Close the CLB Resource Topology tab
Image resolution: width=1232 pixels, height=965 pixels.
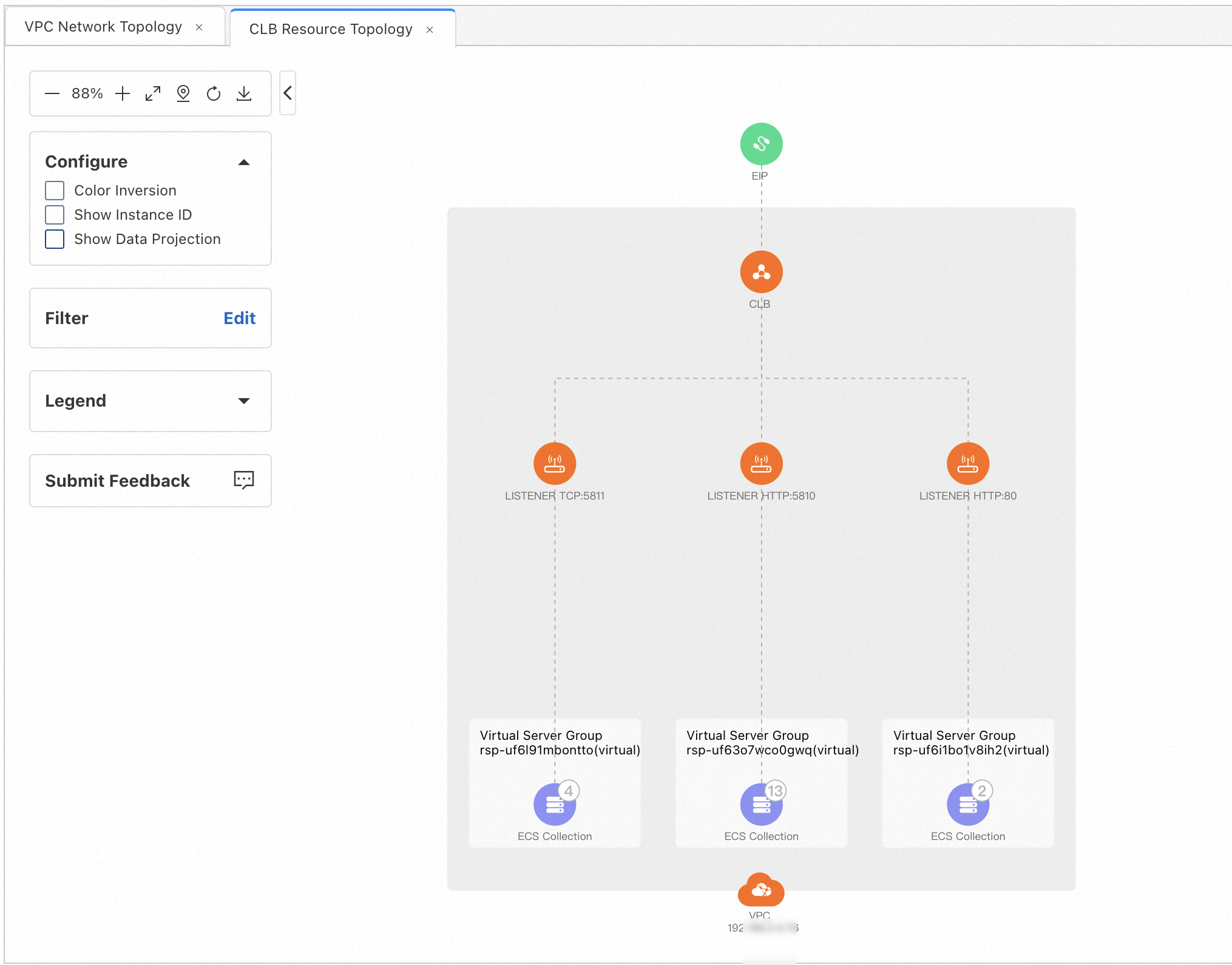tap(430, 30)
